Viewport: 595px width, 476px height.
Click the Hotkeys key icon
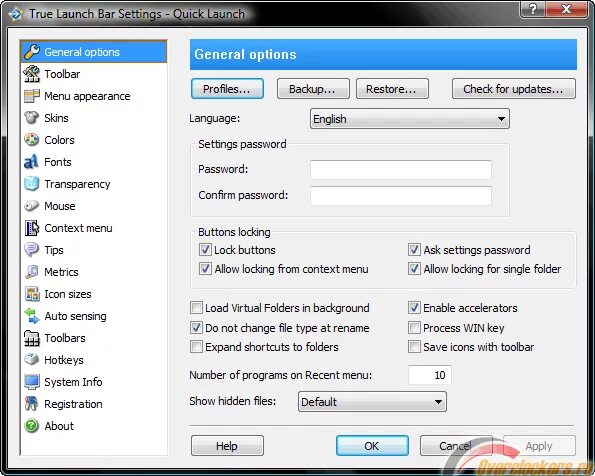[x=31, y=359]
